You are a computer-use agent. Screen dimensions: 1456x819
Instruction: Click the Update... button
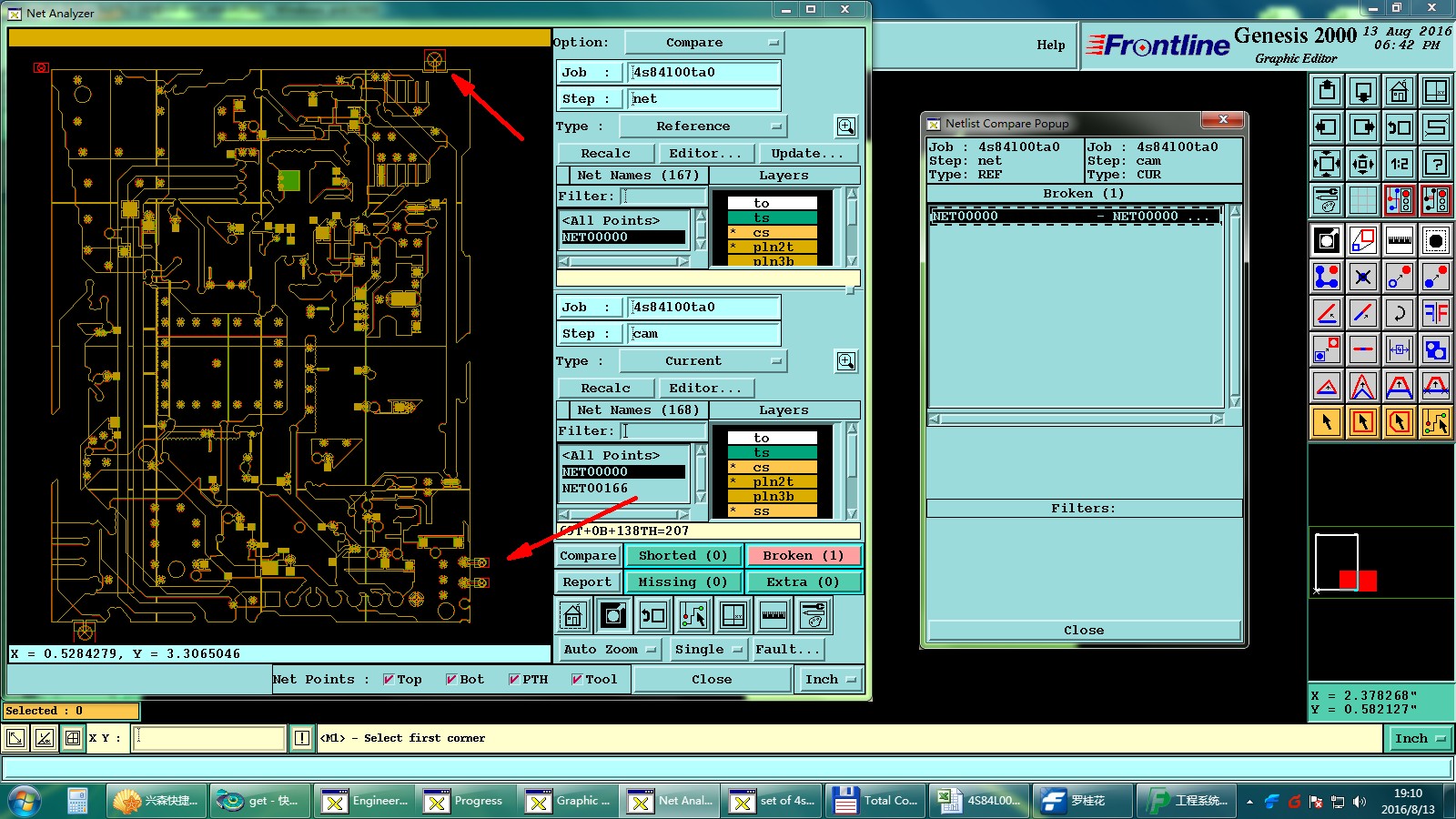(x=807, y=154)
